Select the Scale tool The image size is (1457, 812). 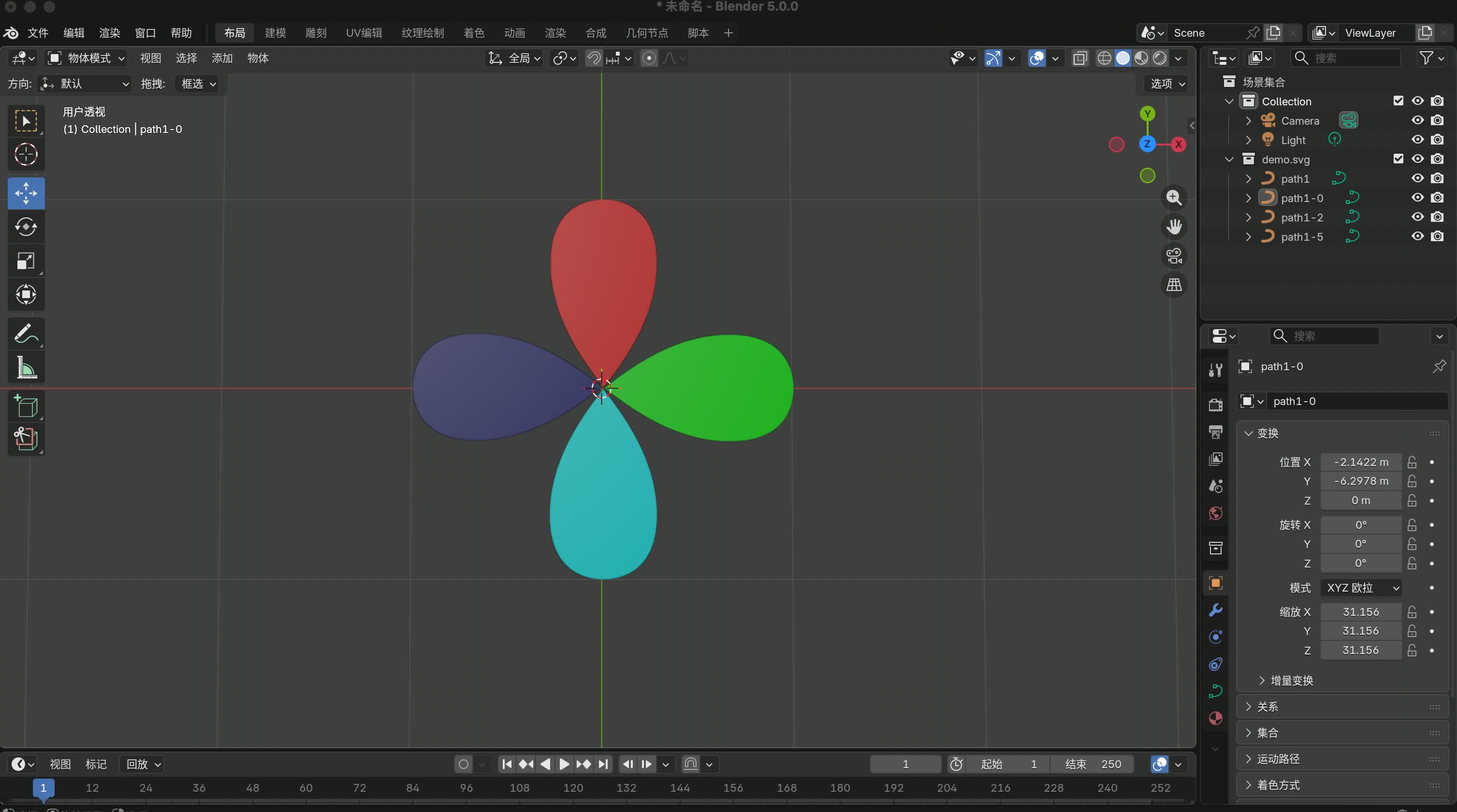point(26,261)
